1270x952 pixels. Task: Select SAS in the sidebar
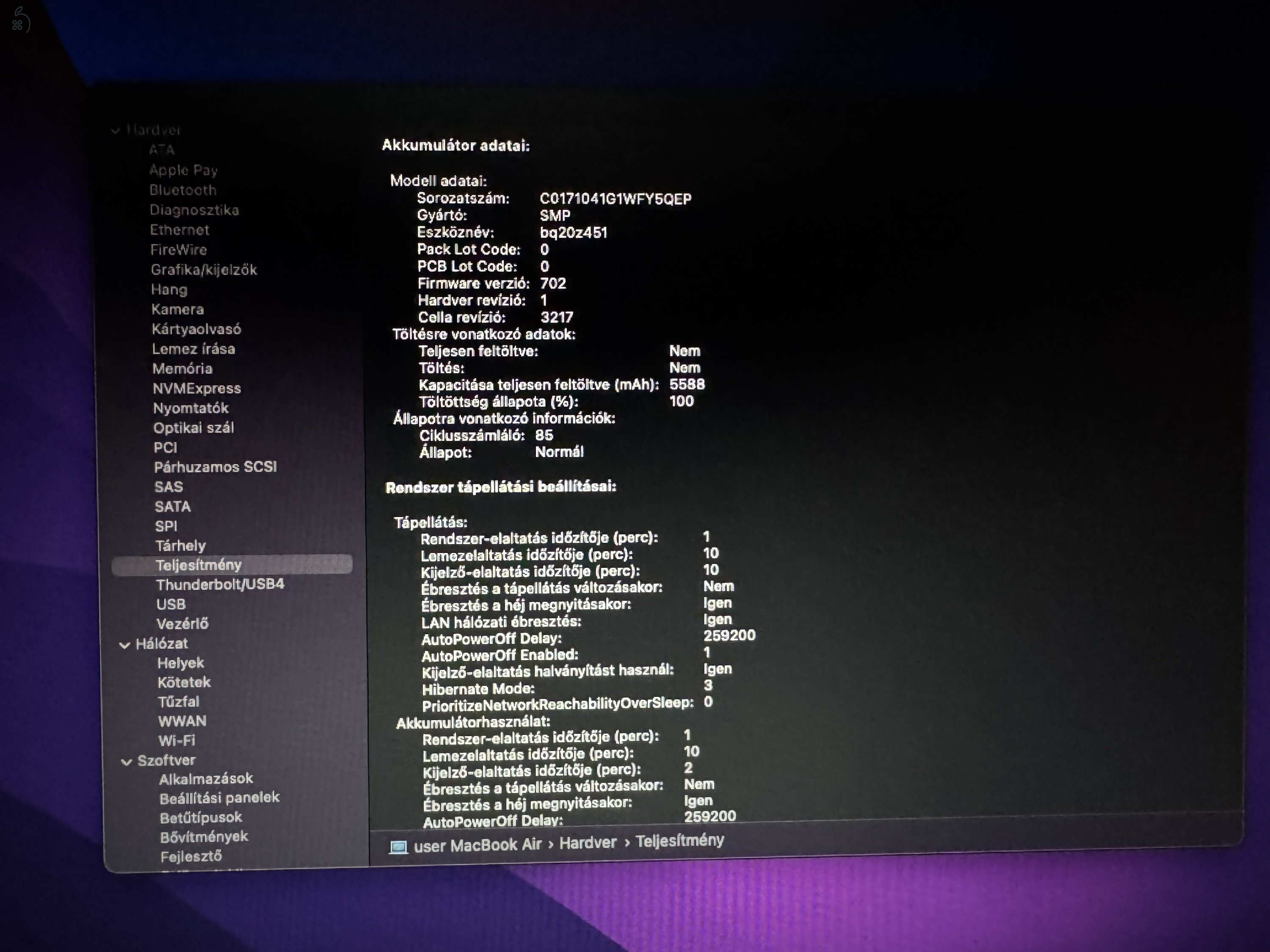[168, 487]
